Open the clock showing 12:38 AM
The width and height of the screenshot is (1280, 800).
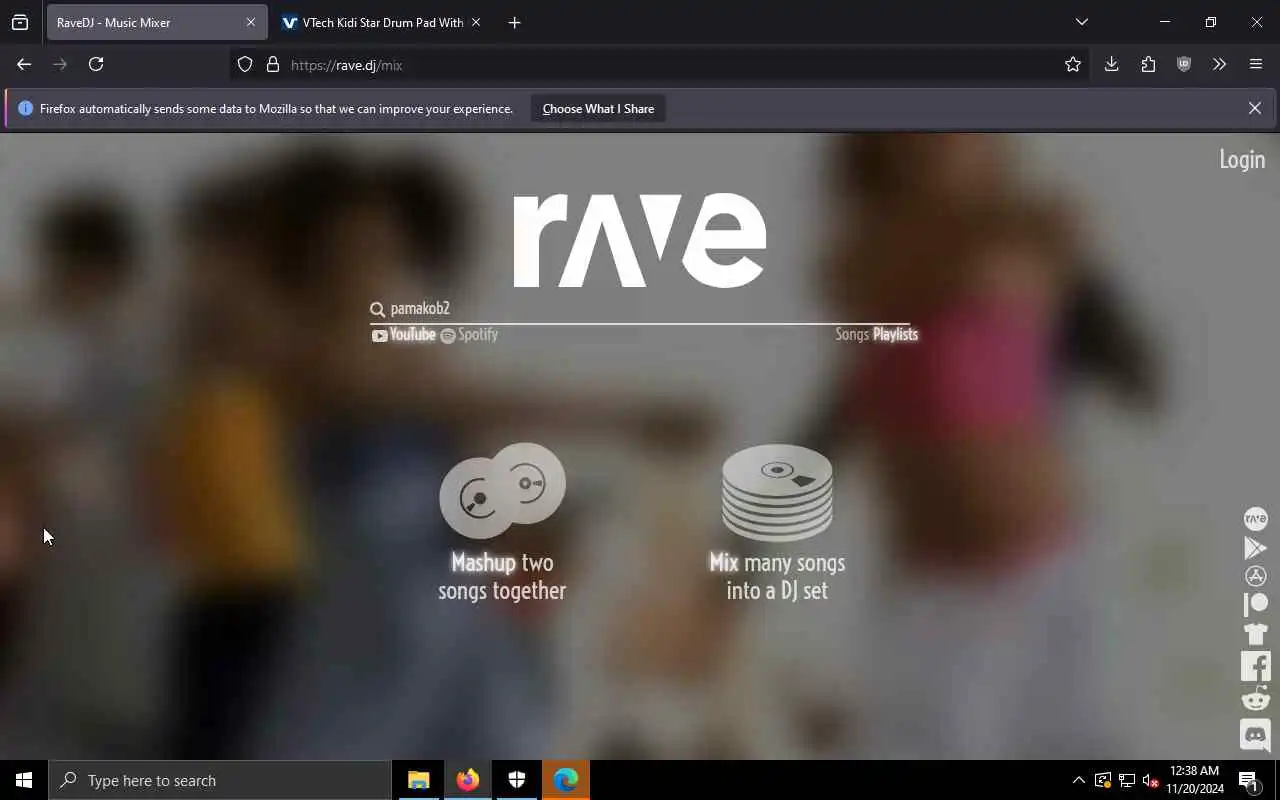point(1194,780)
